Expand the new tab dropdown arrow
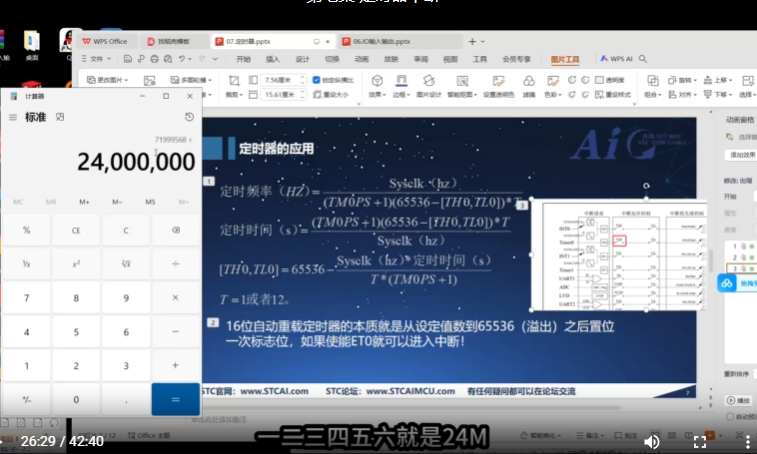 483,42
